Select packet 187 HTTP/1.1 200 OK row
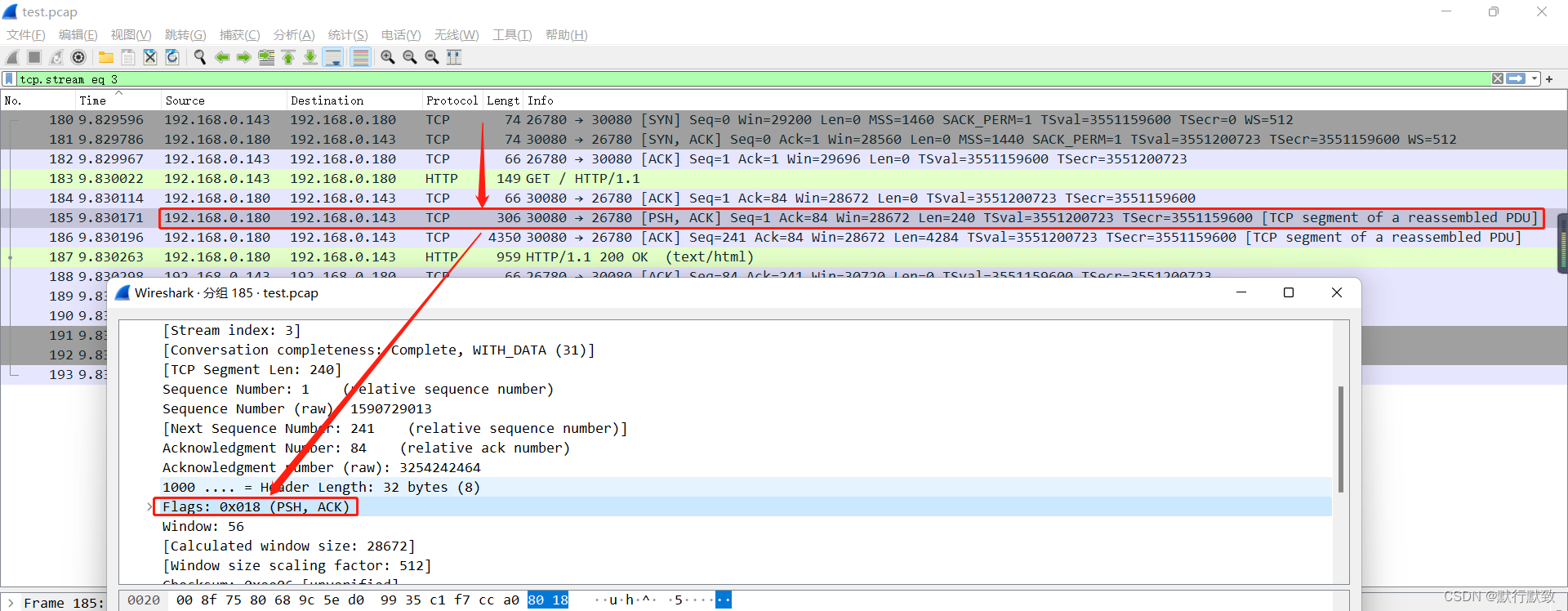The height and width of the screenshot is (611, 1568). (782, 257)
